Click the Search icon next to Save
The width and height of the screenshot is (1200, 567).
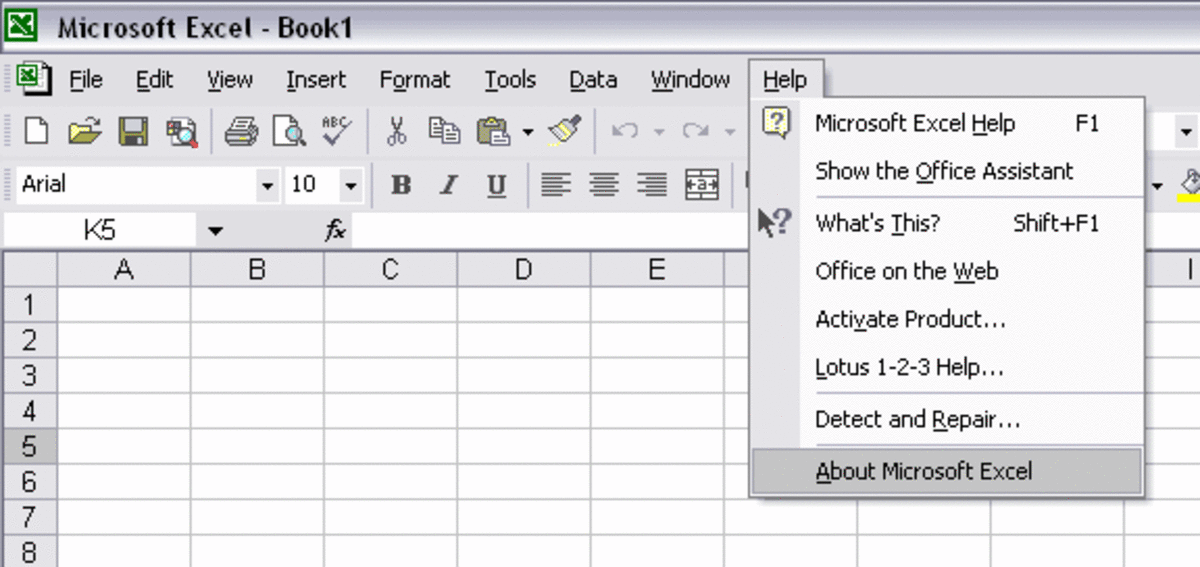pos(181,131)
